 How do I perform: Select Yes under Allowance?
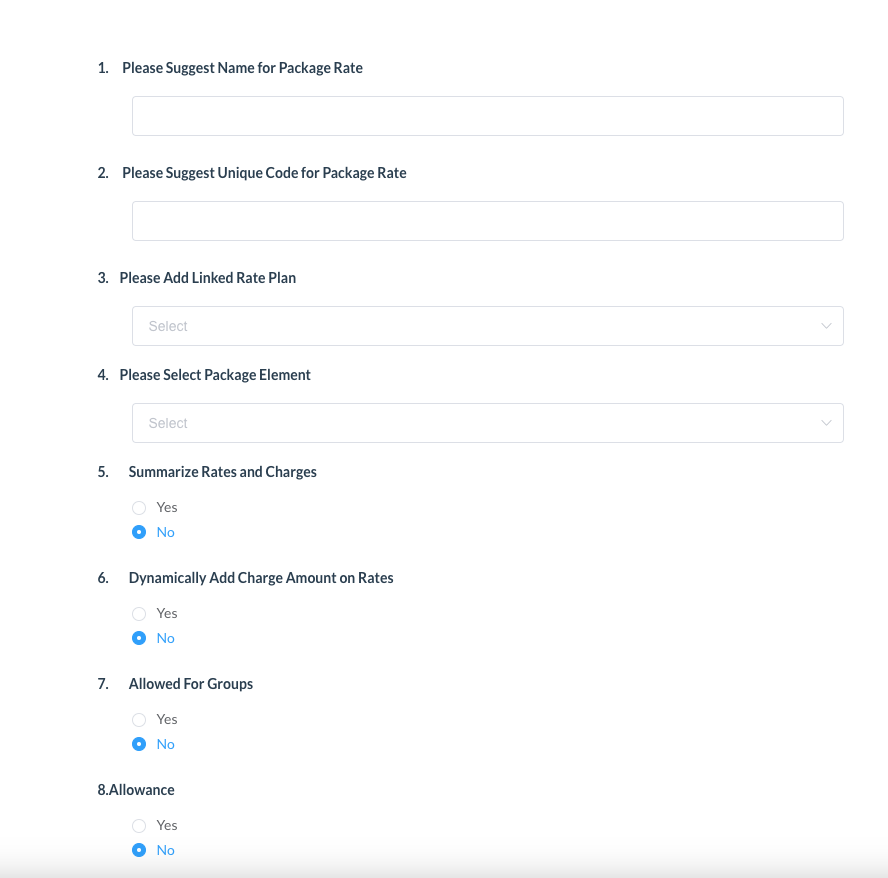[139, 825]
